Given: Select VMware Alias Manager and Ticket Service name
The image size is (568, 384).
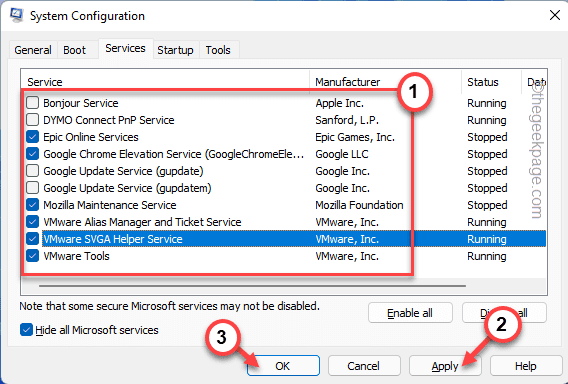Looking at the screenshot, I should coord(142,222).
